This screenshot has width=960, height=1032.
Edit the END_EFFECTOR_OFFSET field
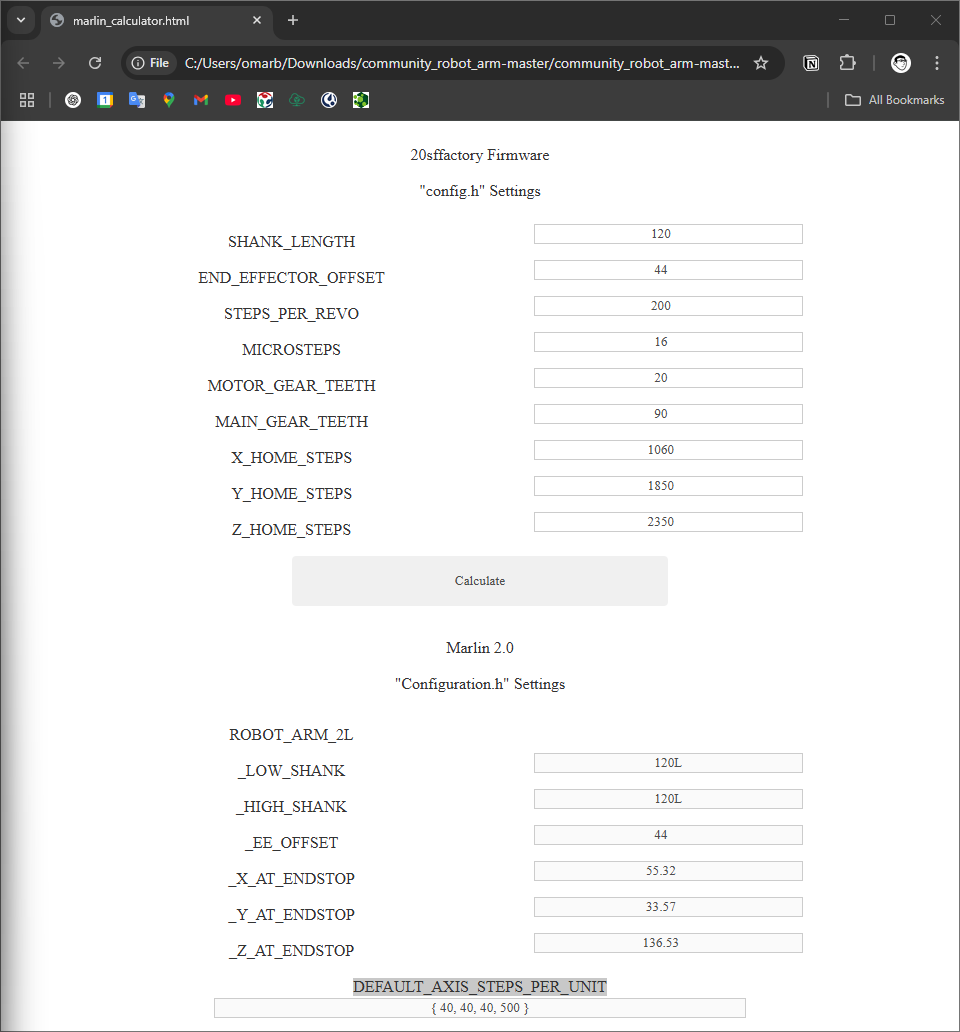pyautogui.click(x=668, y=270)
